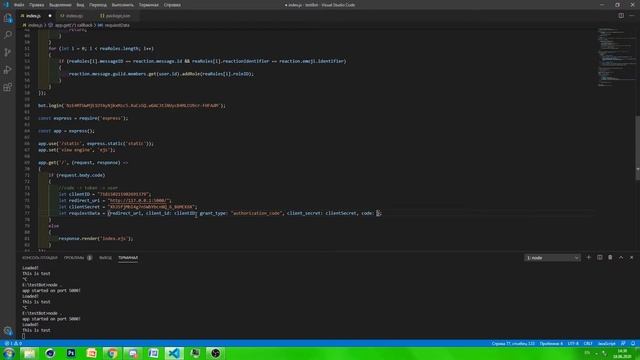Click feedback icon in status bar
This screenshot has height=360, width=640.
click(623, 343)
